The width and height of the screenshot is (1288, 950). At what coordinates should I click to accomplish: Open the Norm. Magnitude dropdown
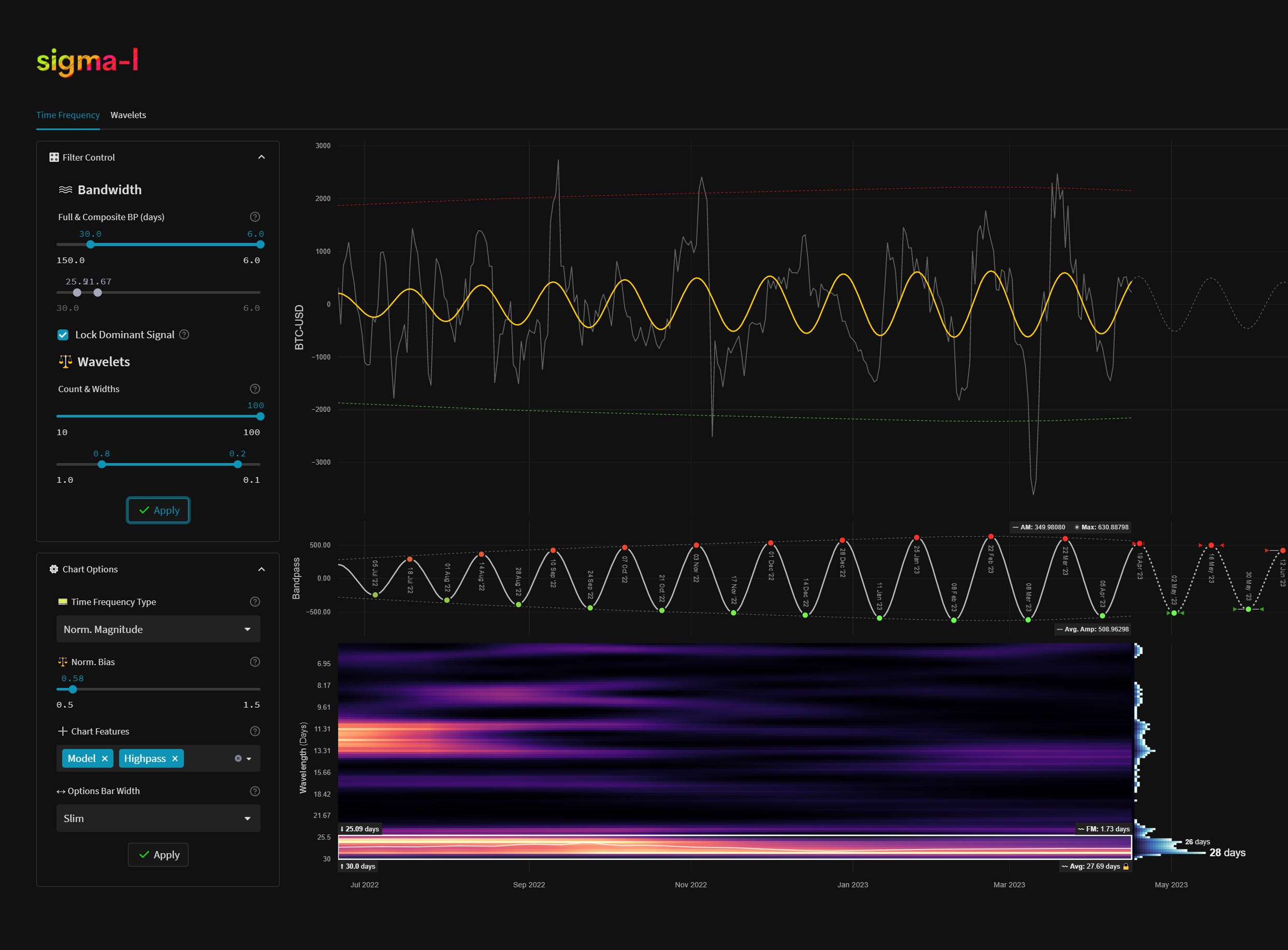[158, 629]
